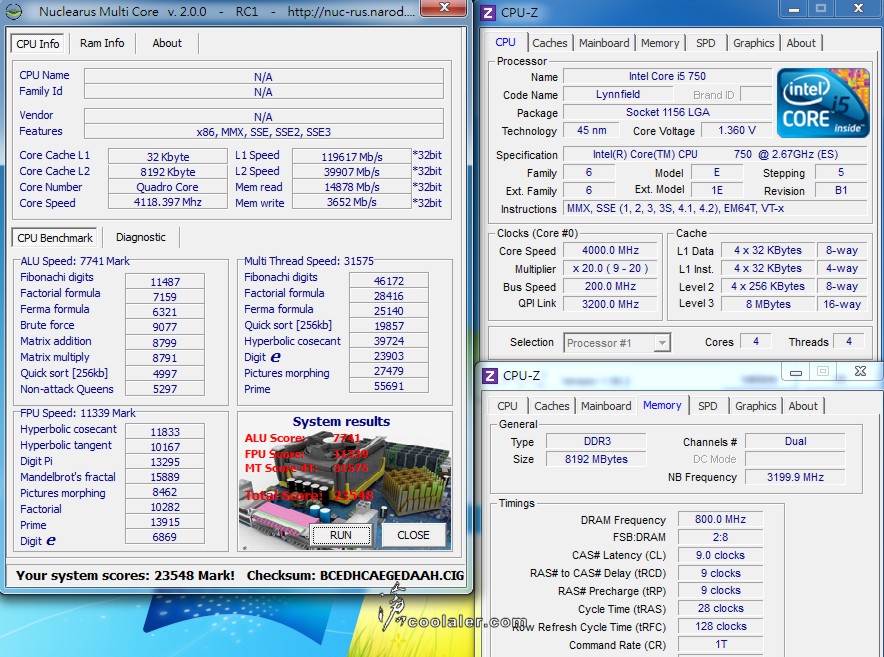Open the Processor #1 selection dropdown
Viewport: 884px width, 657px height.
[x=617, y=342]
